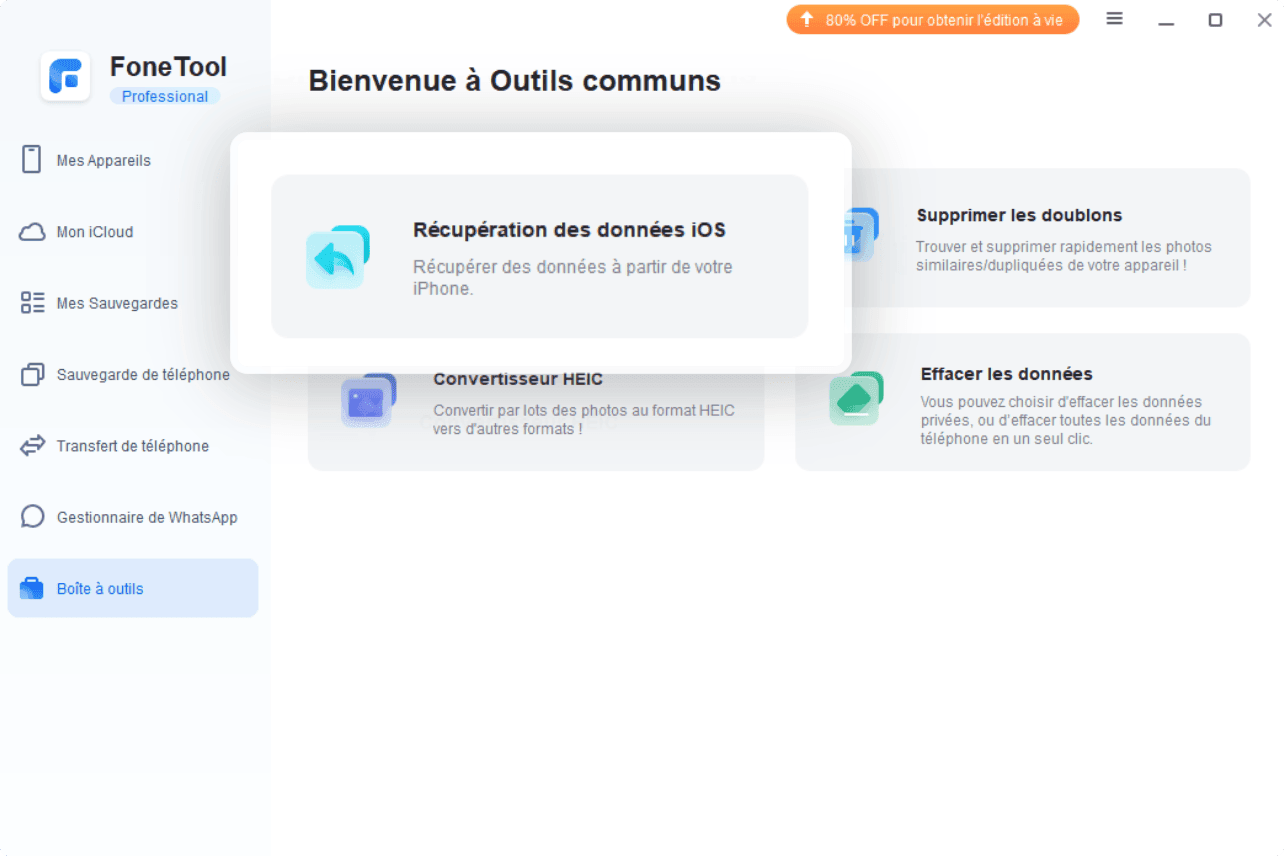This screenshot has height=856, width=1284.
Task: Click the Boîte à outils toolbox icon
Action: pos(32,589)
